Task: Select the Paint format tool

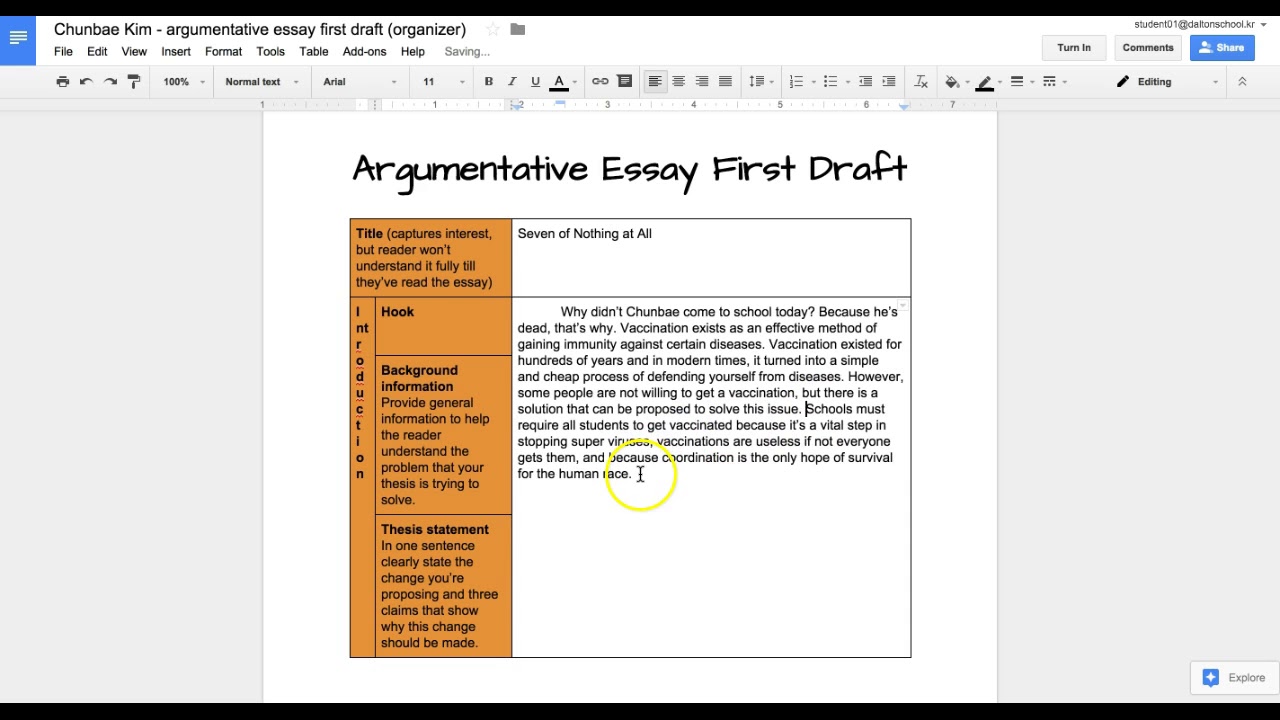Action: [134, 82]
